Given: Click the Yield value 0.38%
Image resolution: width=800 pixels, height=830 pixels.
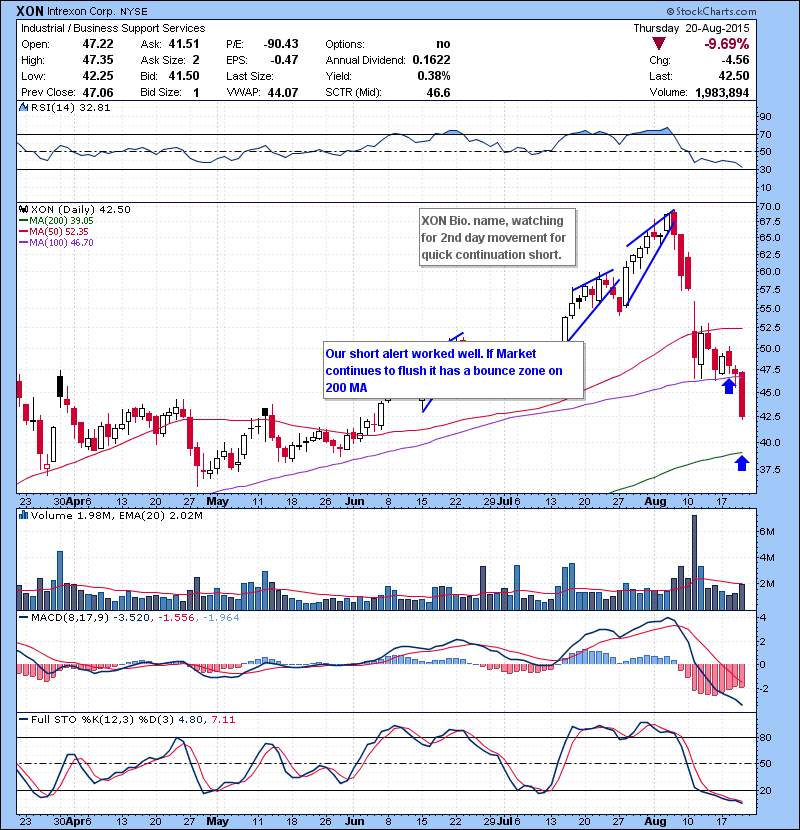Looking at the screenshot, I should [434, 76].
